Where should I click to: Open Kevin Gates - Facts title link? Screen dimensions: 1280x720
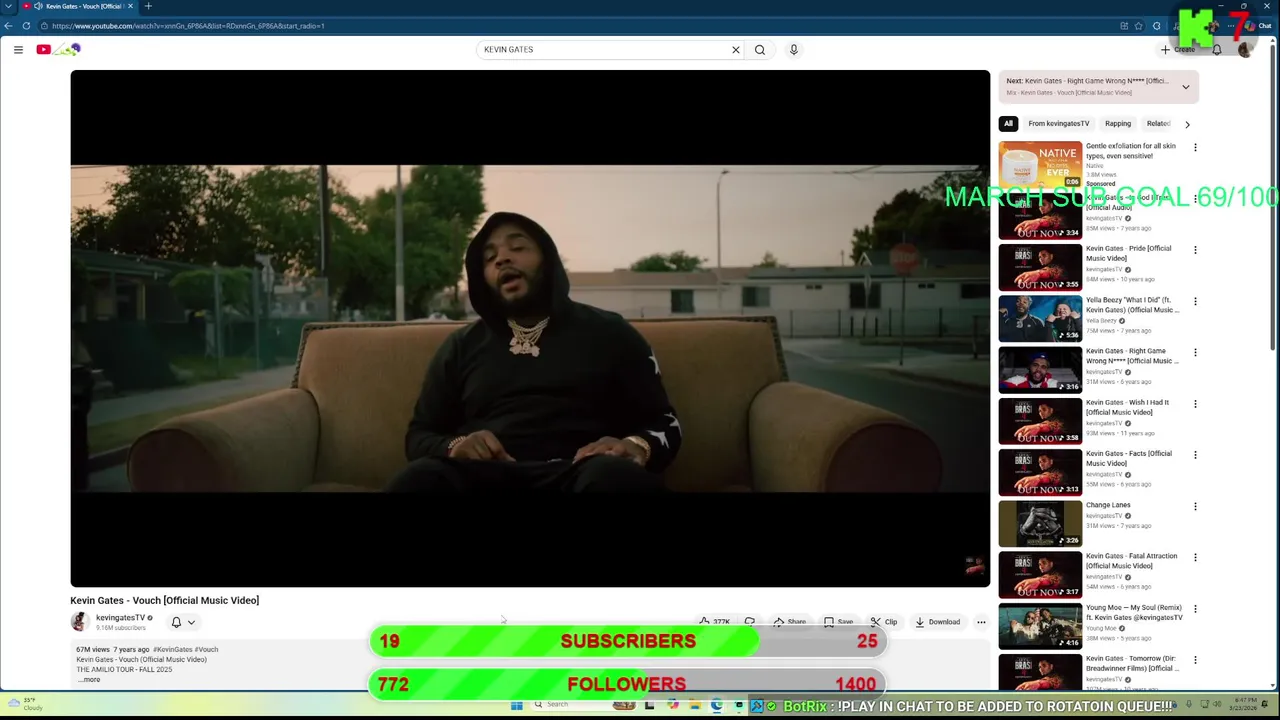(1129, 458)
